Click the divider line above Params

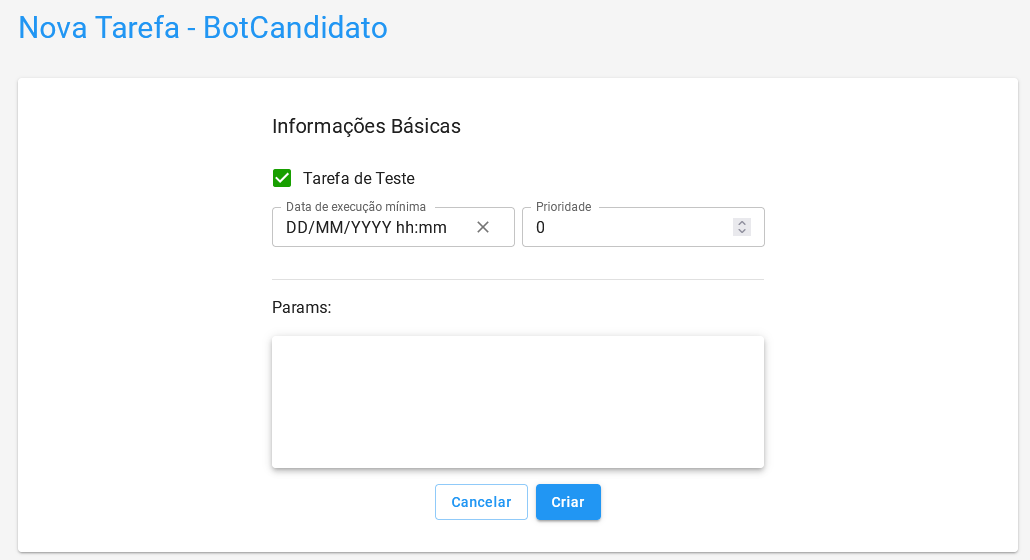coord(518,280)
